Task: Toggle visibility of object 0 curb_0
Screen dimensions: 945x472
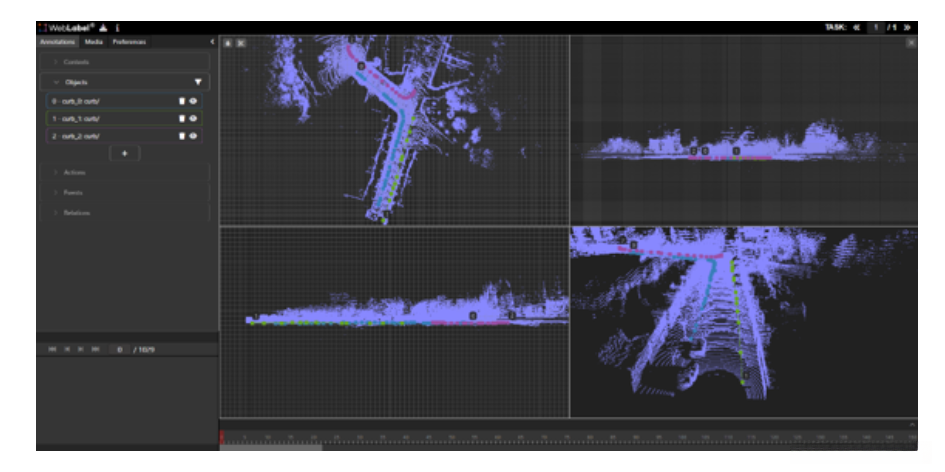Action: 193,101
